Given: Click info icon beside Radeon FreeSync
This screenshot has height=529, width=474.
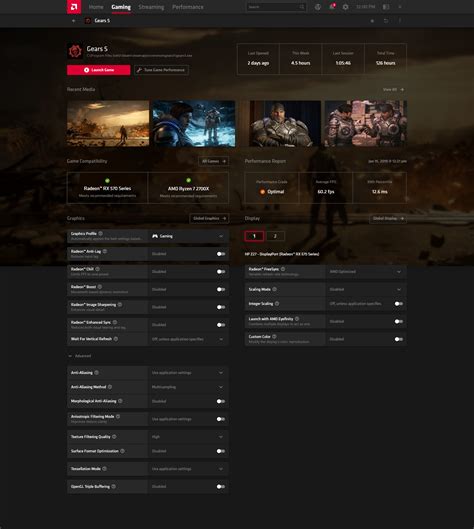Looking at the screenshot, I should (x=283, y=269).
